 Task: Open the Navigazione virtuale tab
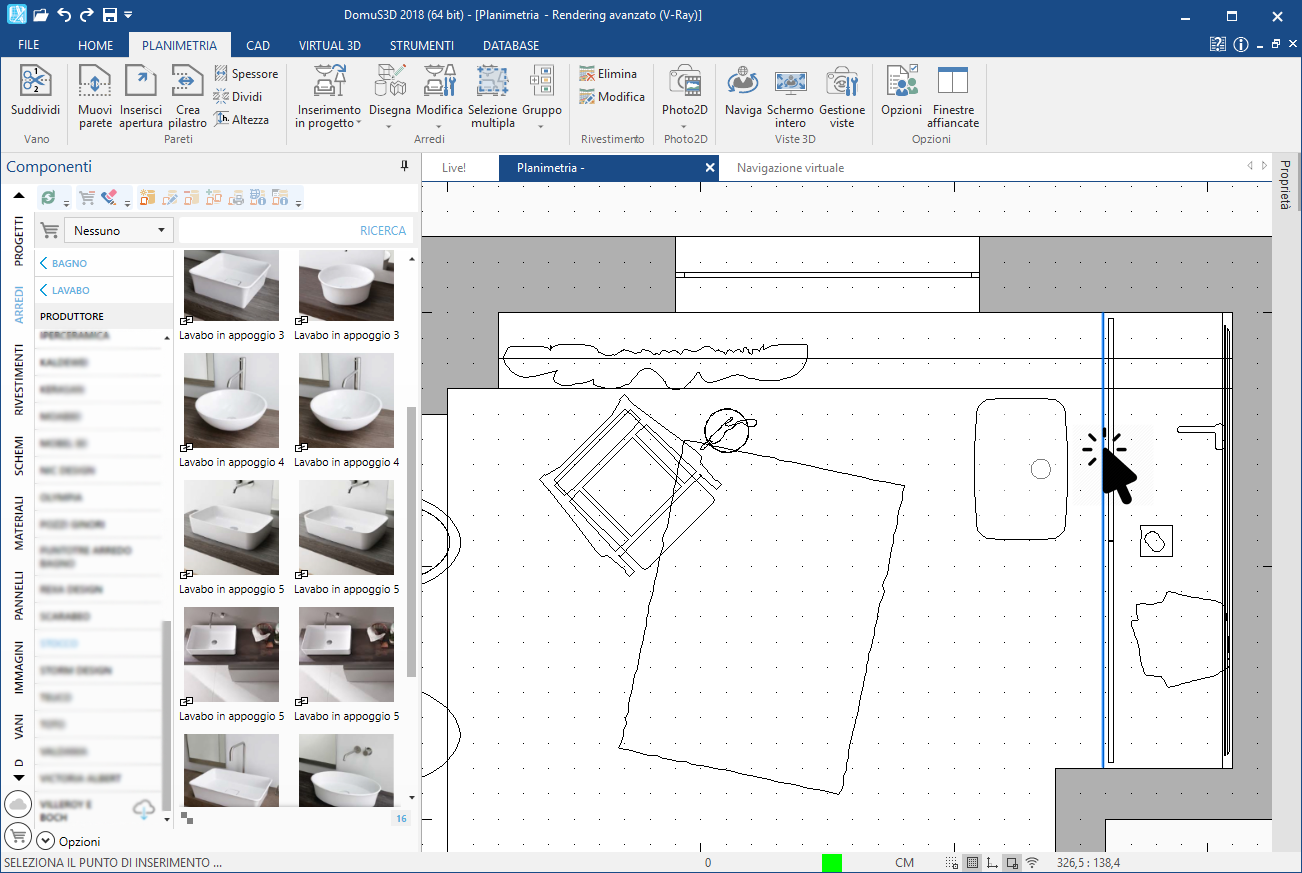790,168
